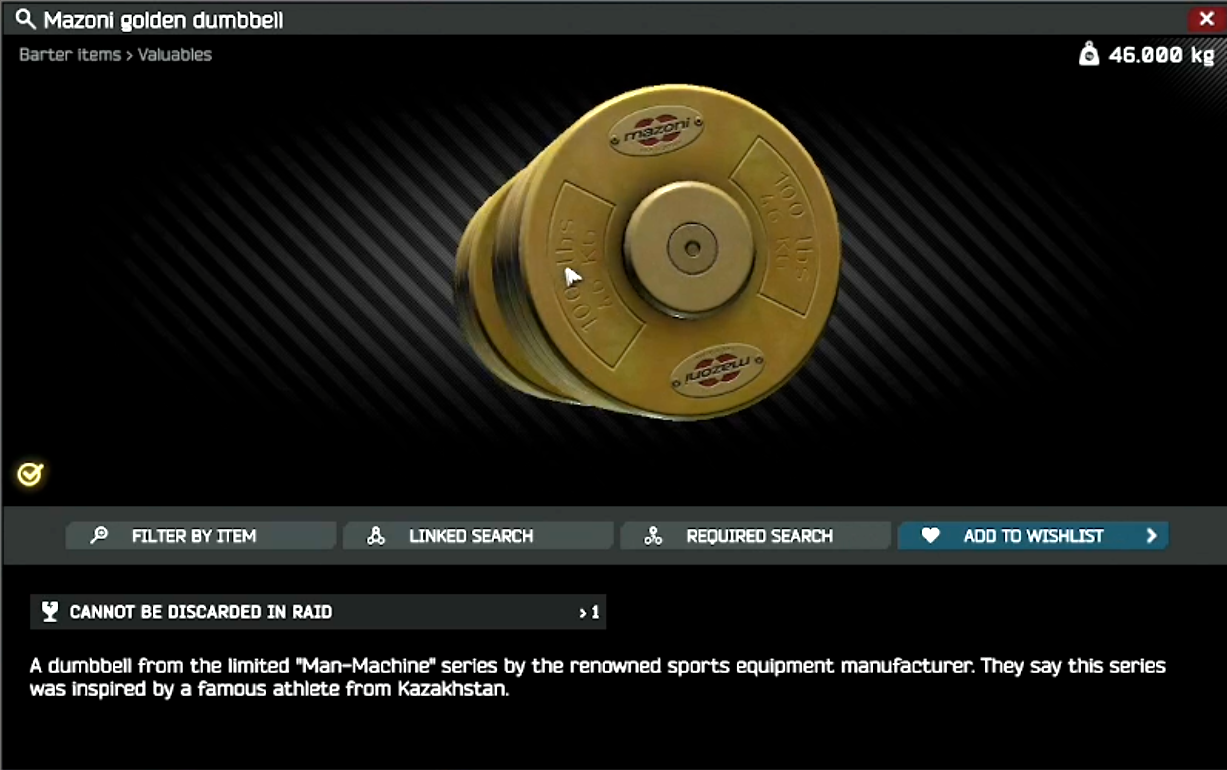
Task: Click the heart icon on Add to Wishlist
Action: coord(930,536)
